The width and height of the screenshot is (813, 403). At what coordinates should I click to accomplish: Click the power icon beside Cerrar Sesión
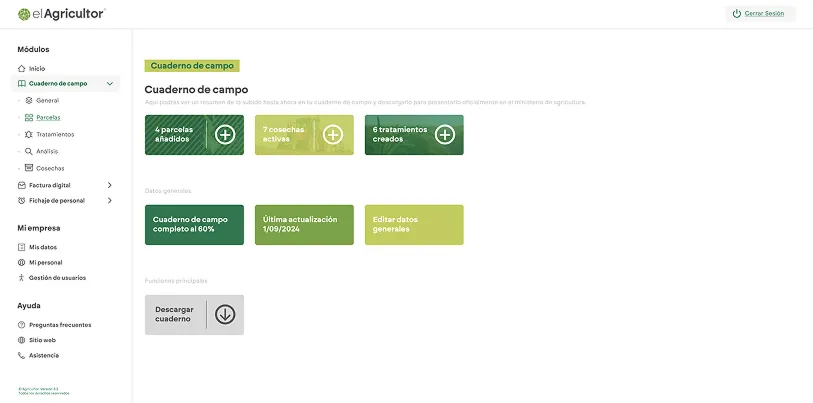point(737,14)
